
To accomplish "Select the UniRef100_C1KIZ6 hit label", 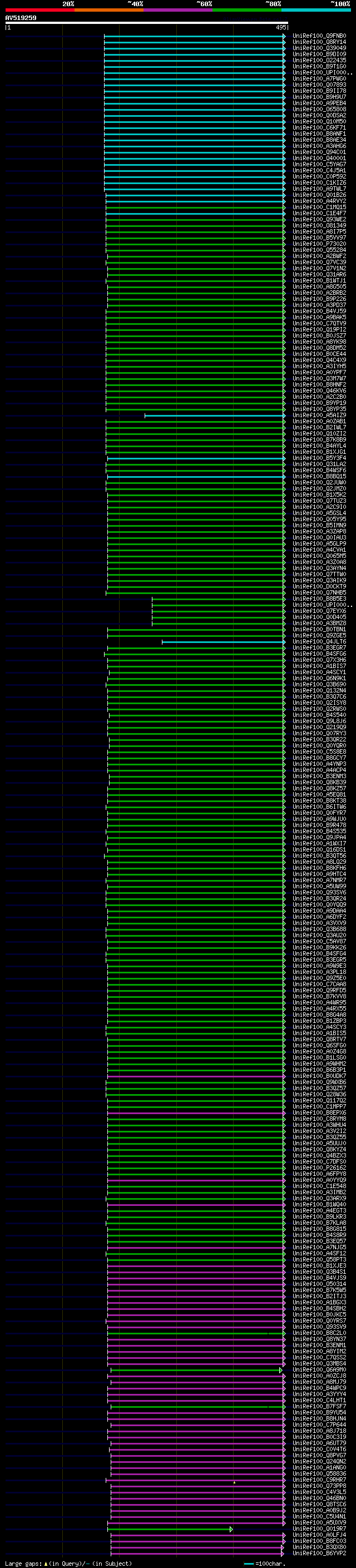I will [319, 182].
